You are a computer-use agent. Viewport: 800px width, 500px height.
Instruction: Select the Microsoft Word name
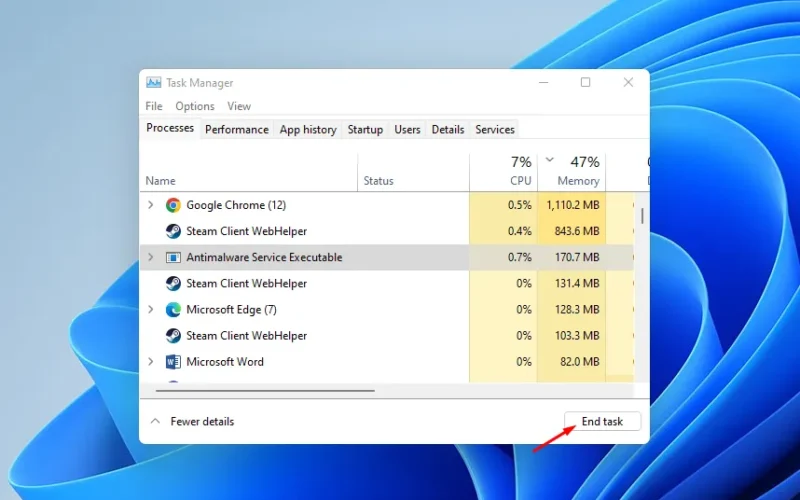(x=224, y=362)
